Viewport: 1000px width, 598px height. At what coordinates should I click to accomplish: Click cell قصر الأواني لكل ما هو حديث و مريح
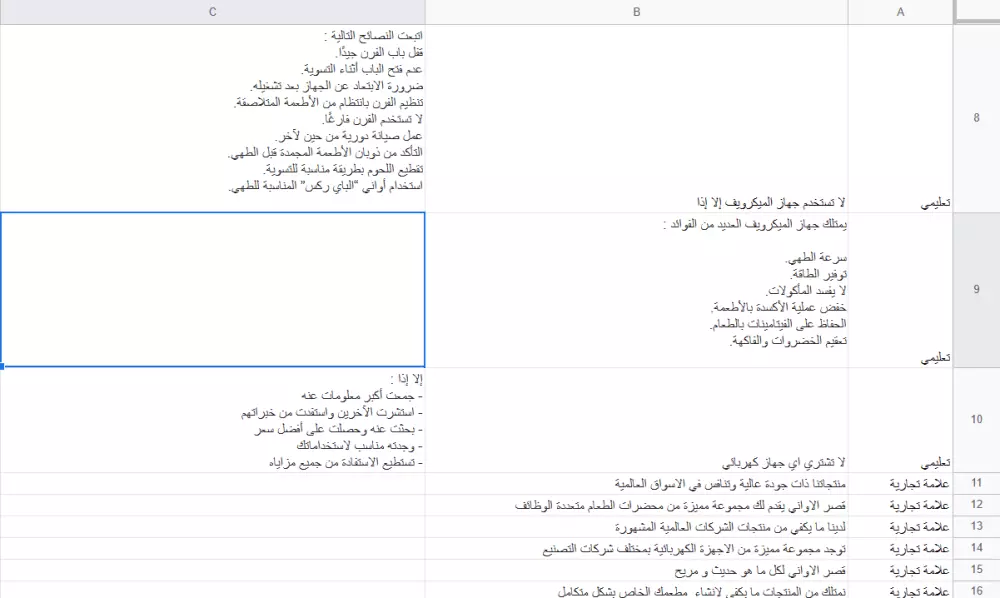(636, 569)
